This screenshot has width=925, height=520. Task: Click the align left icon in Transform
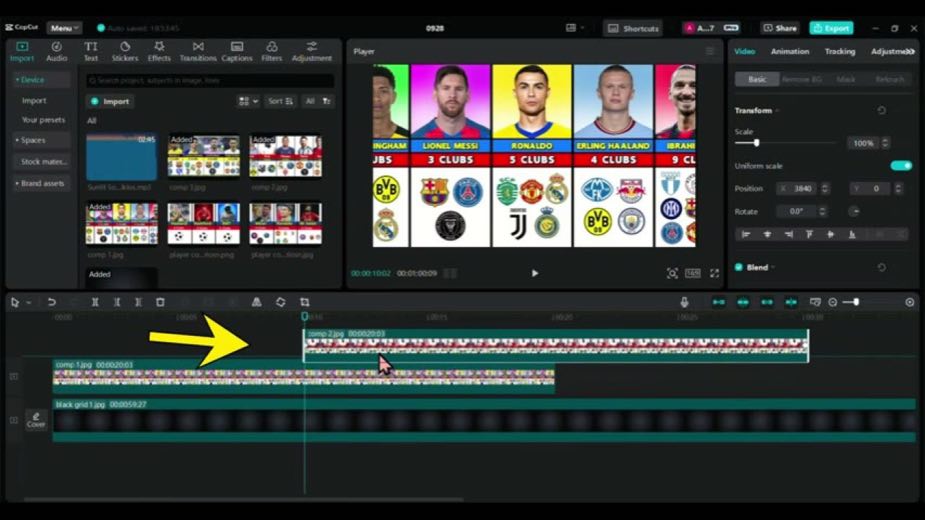pos(746,234)
